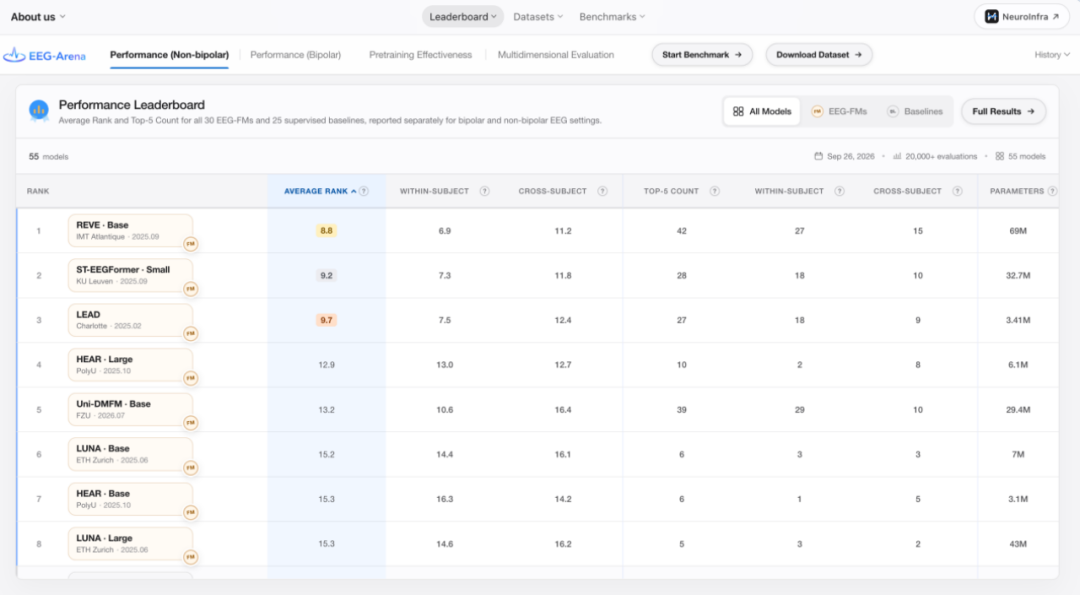Click the Start Benchmark button
This screenshot has height=595, width=1080.
[702, 55]
